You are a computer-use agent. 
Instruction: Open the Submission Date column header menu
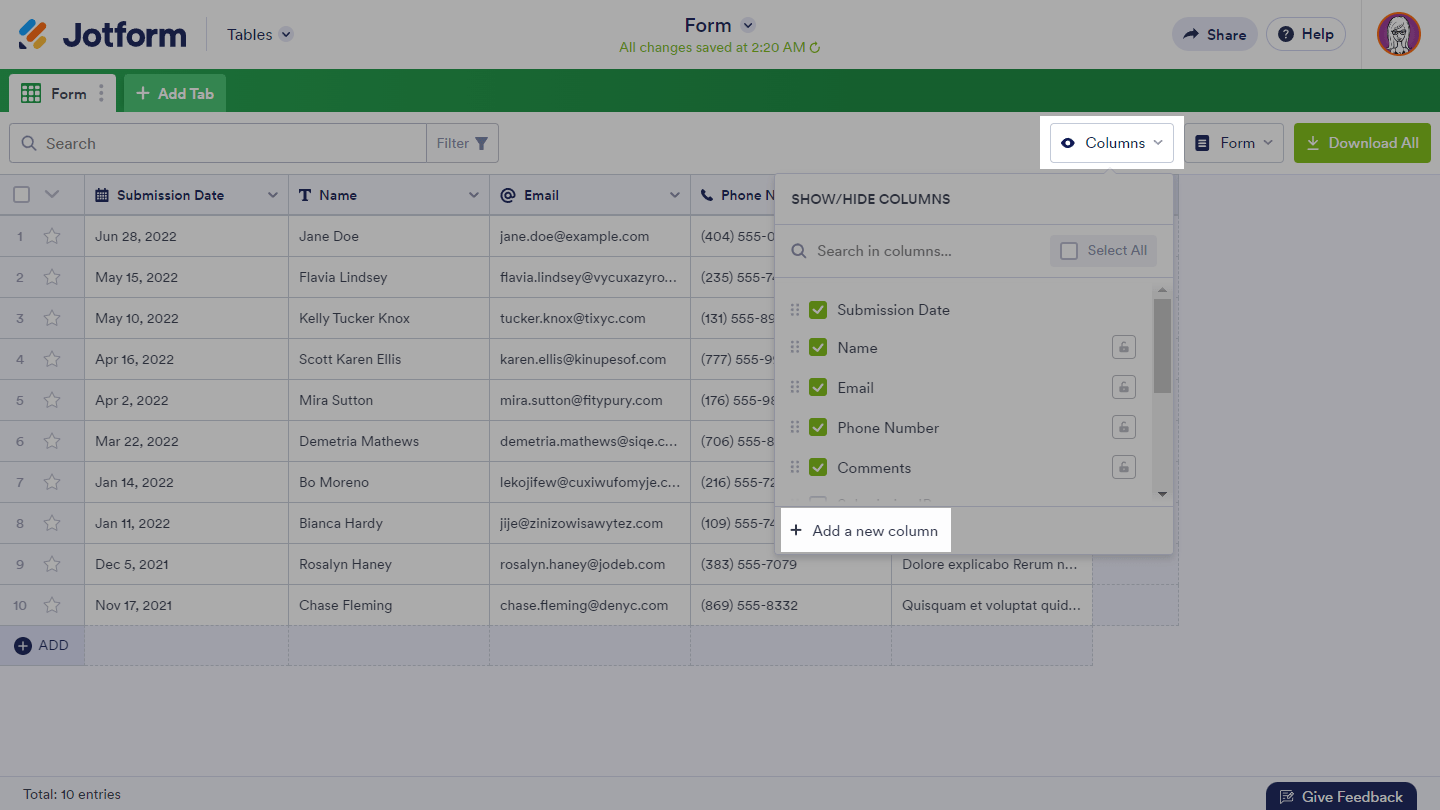pyautogui.click(x=272, y=195)
